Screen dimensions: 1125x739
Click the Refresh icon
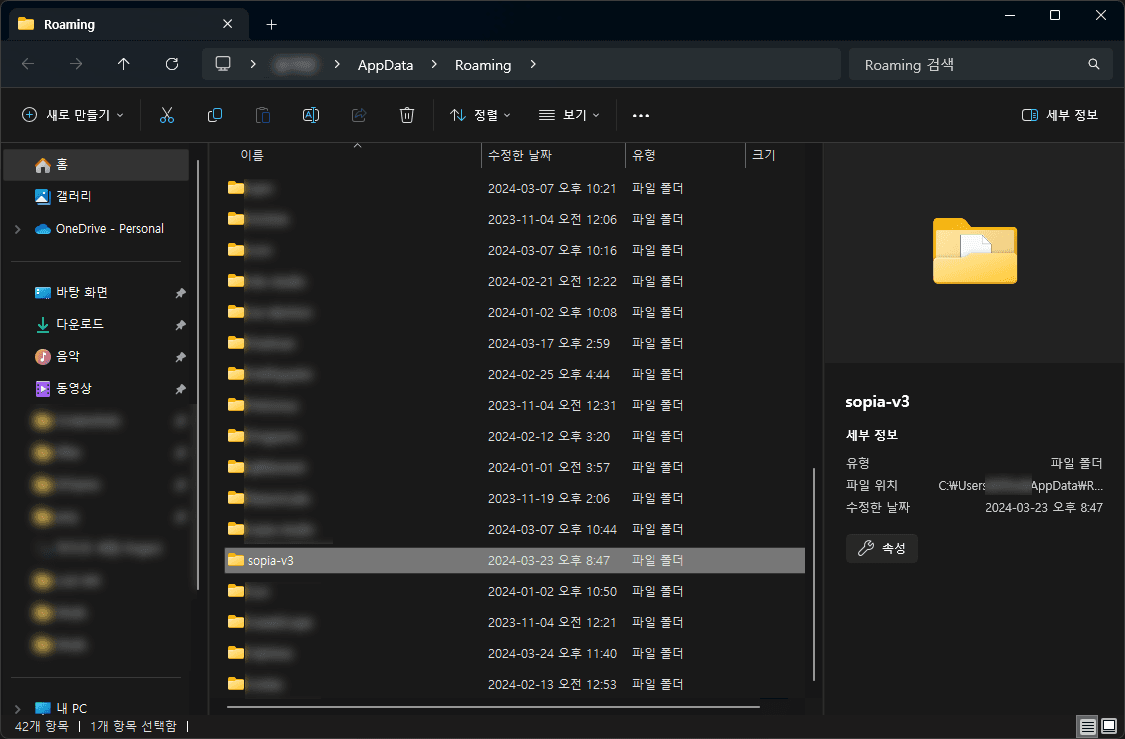click(172, 64)
